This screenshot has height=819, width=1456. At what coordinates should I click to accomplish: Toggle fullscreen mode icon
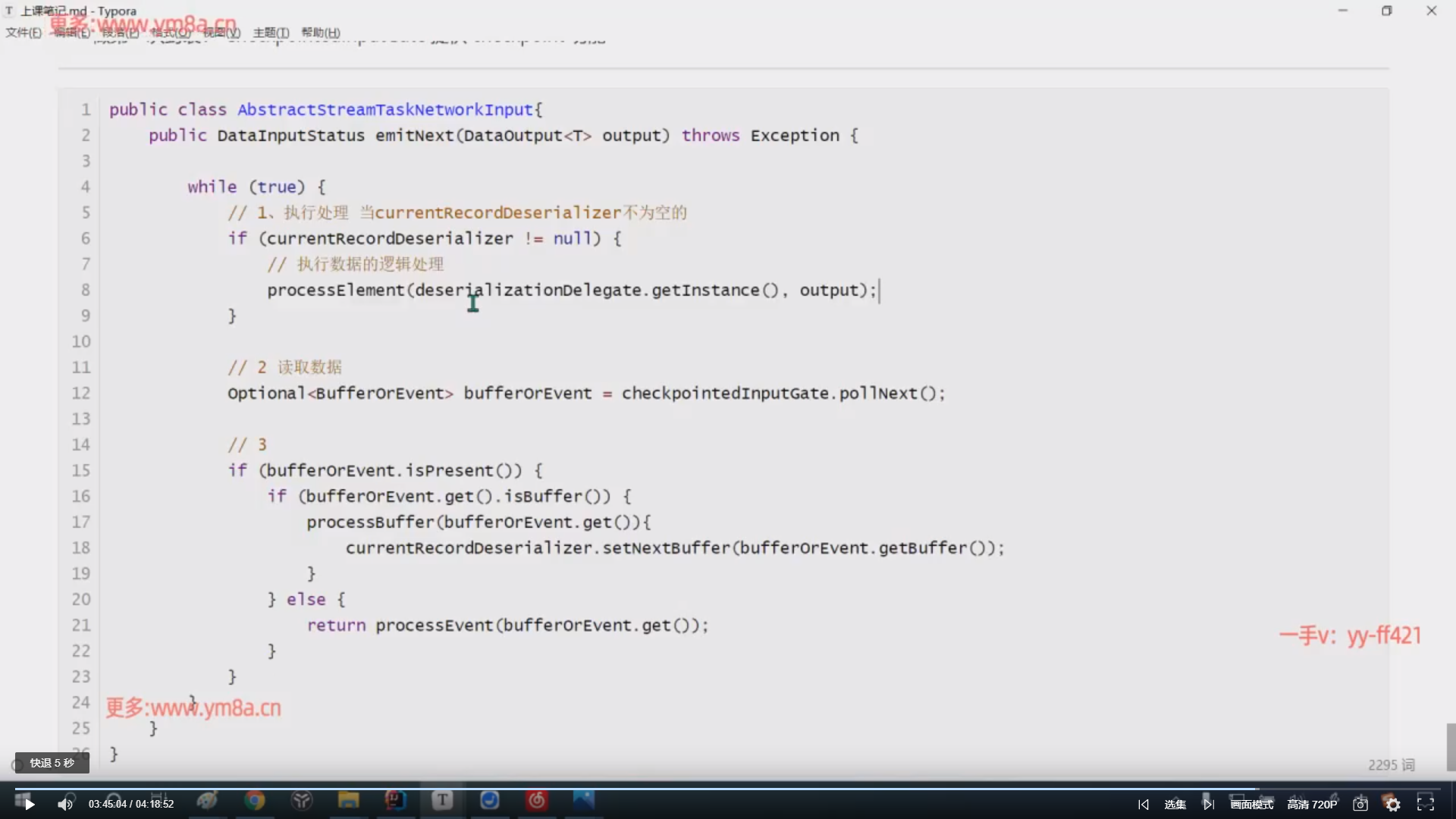1426,804
